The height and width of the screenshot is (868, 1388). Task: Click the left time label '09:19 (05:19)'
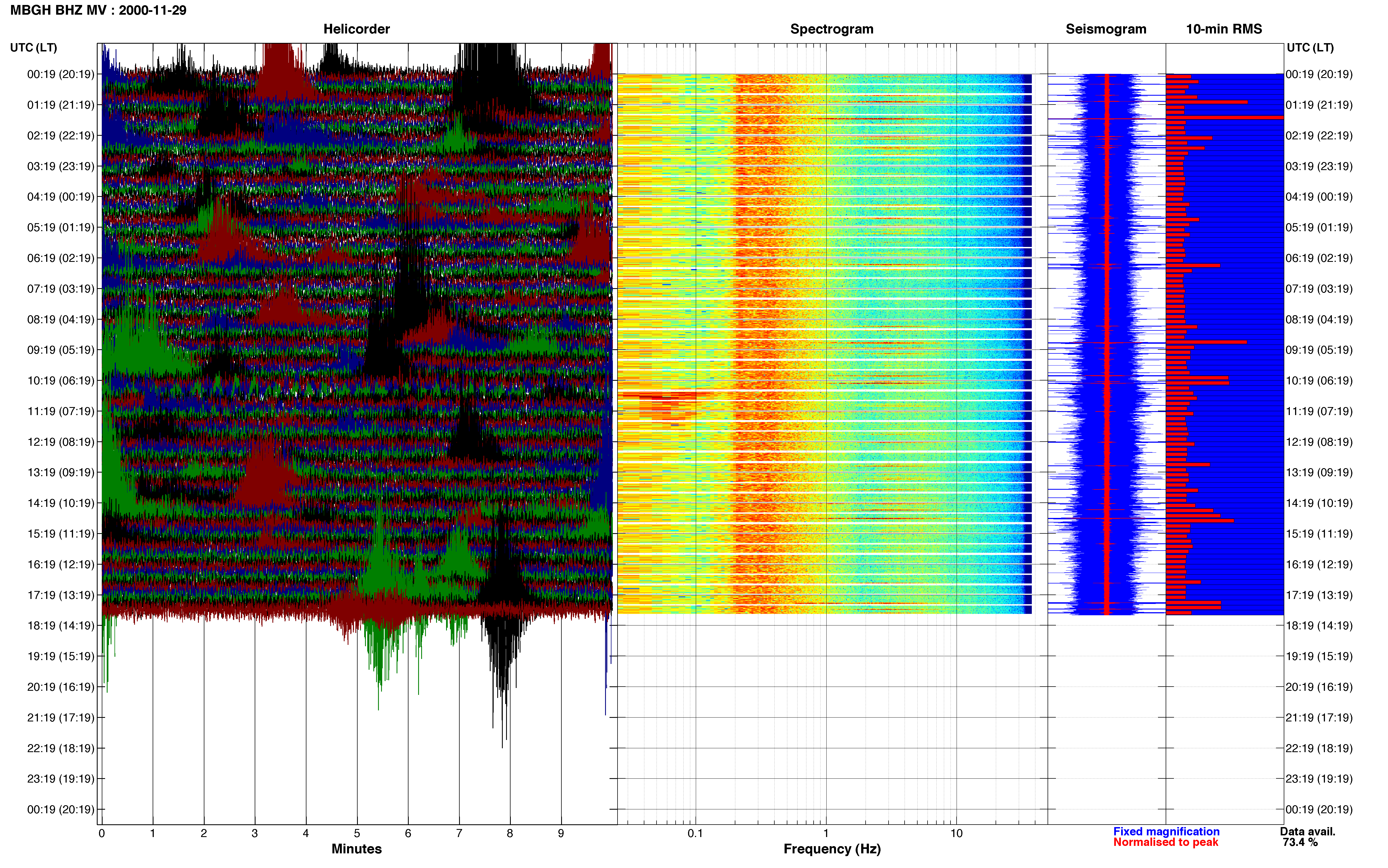[x=61, y=350]
